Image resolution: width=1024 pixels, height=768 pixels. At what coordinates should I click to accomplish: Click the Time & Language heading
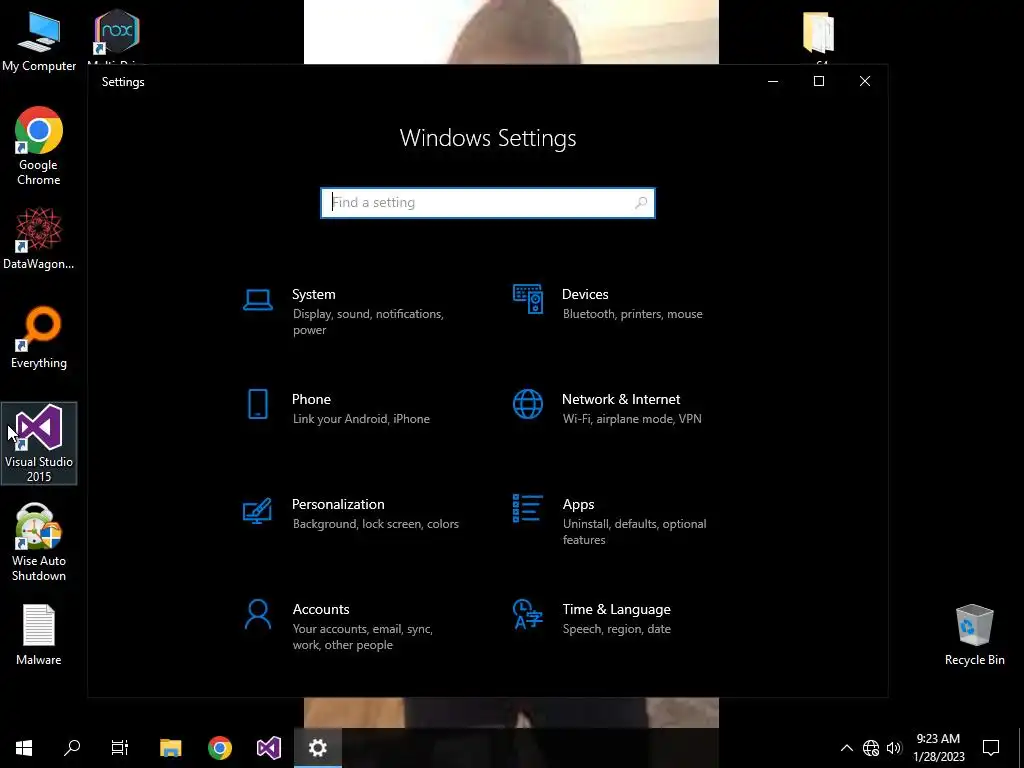point(616,609)
